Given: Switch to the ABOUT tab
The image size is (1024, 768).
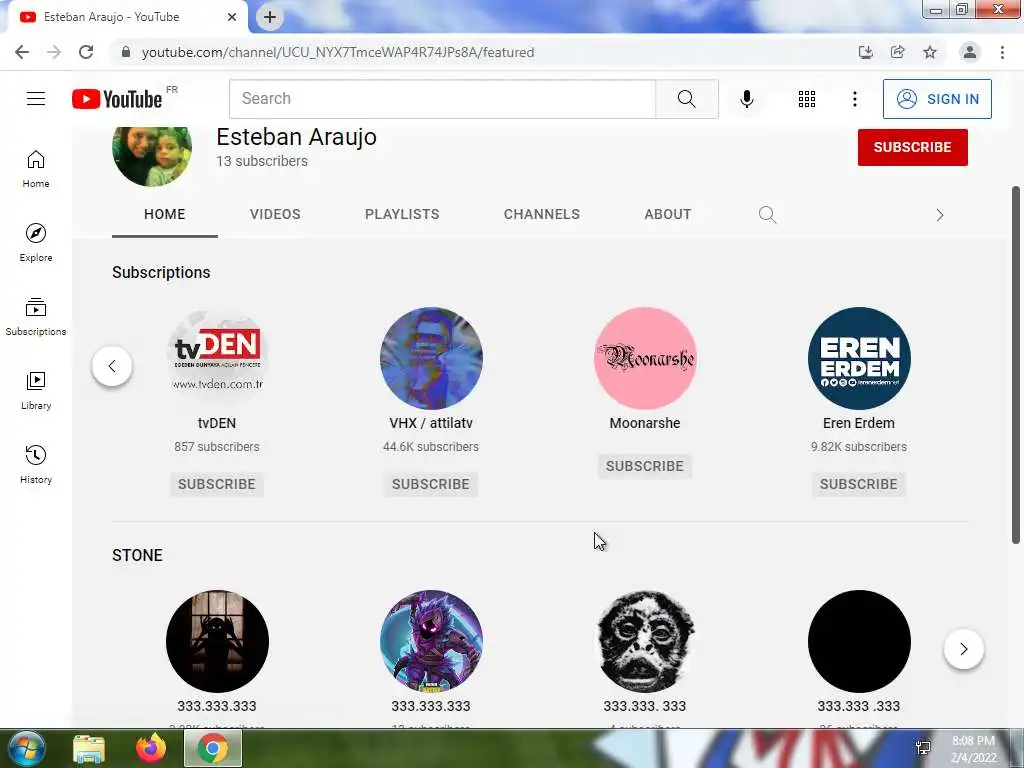Looking at the screenshot, I should 667,214.
